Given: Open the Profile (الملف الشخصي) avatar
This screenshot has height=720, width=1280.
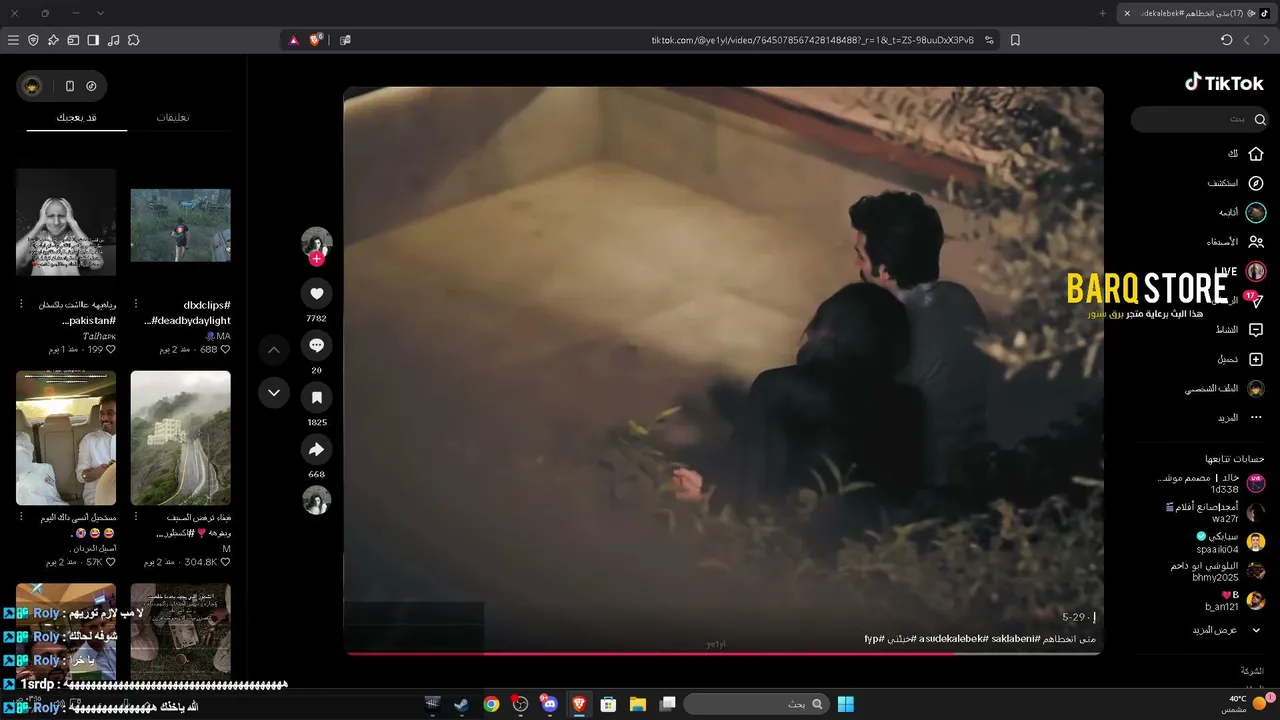Looking at the screenshot, I should pos(1256,388).
